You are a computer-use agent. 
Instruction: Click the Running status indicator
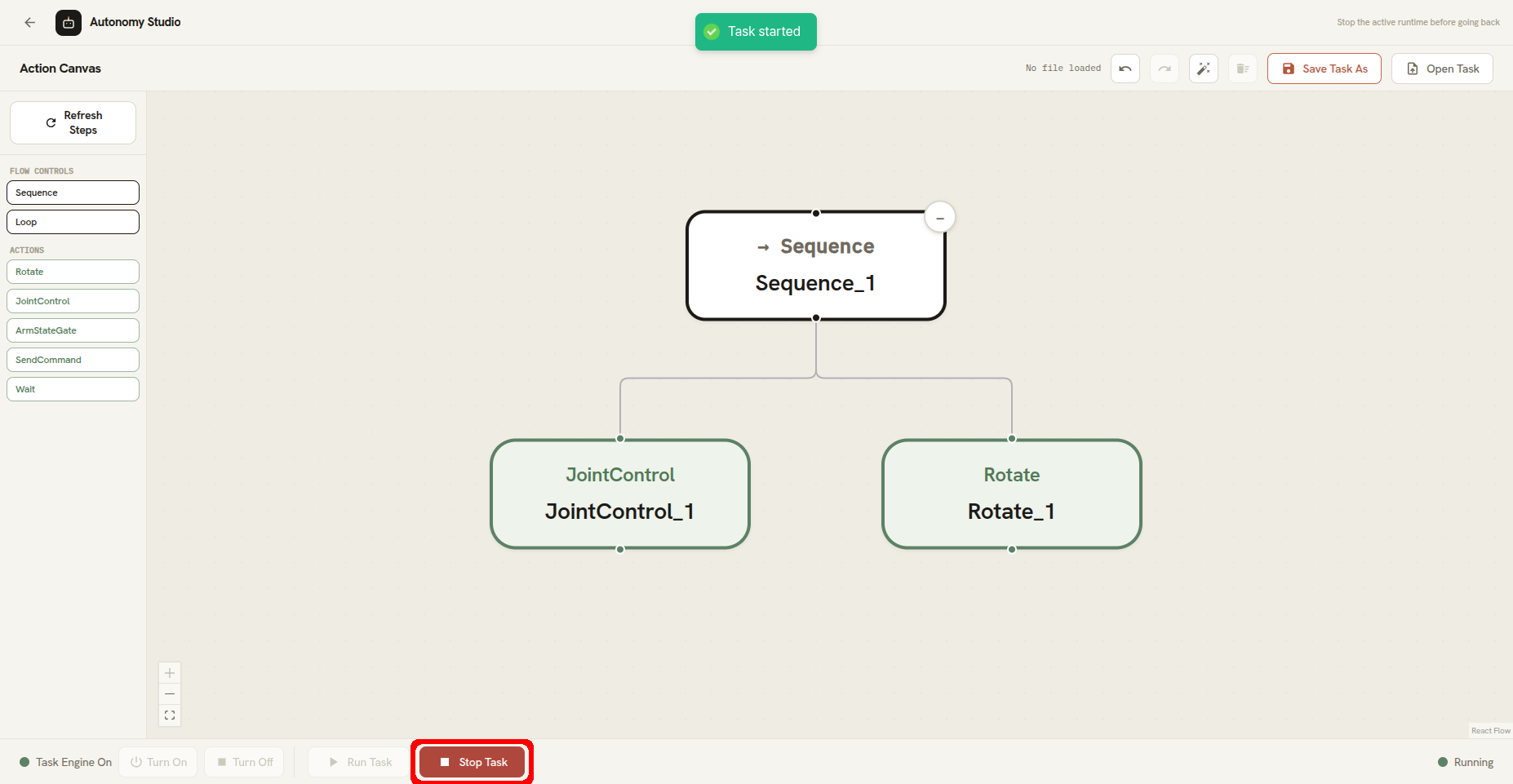pyautogui.click(x=1466, y=762)
